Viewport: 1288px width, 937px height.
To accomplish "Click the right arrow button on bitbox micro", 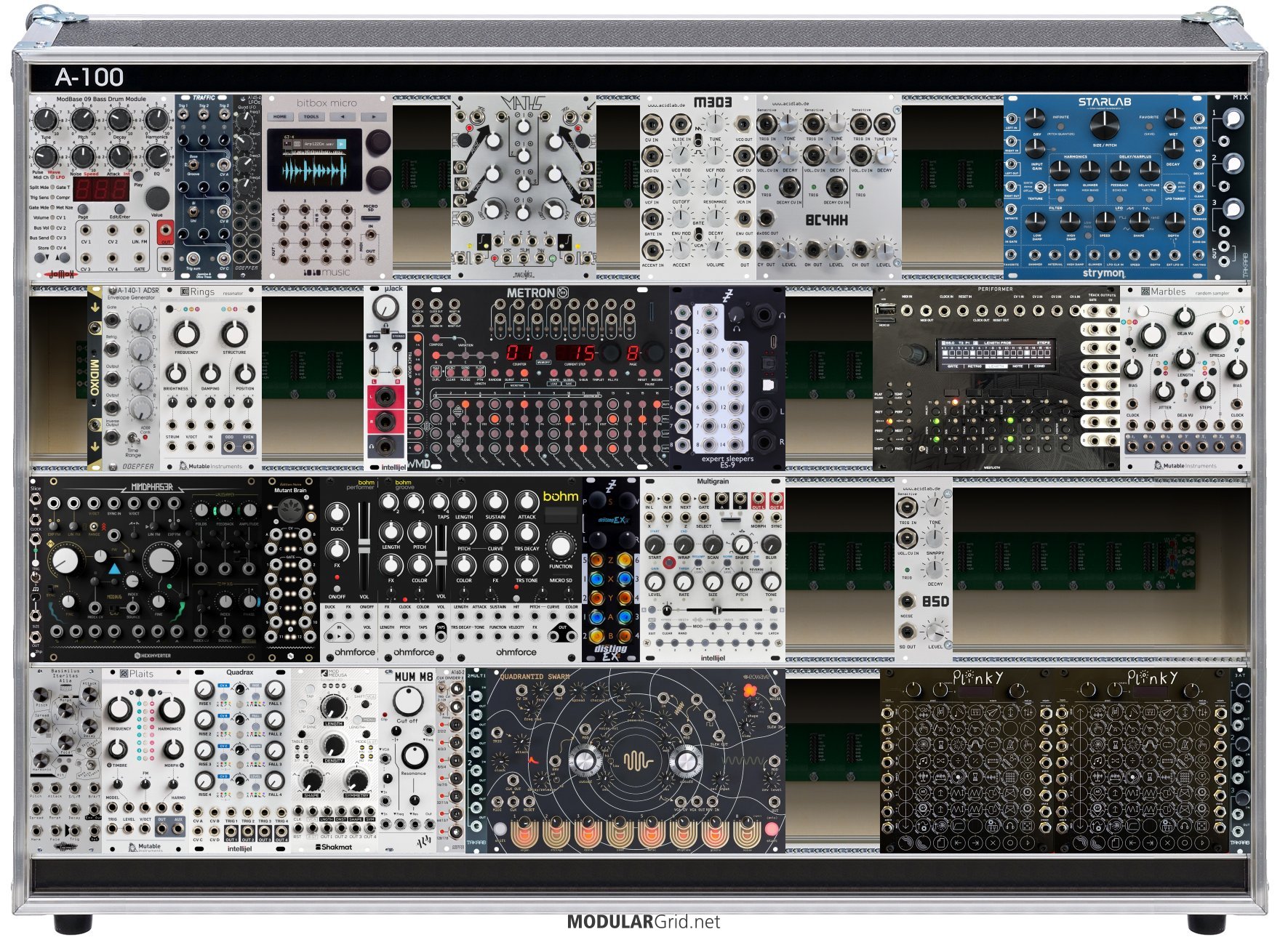I will click(x=374, y=116).
